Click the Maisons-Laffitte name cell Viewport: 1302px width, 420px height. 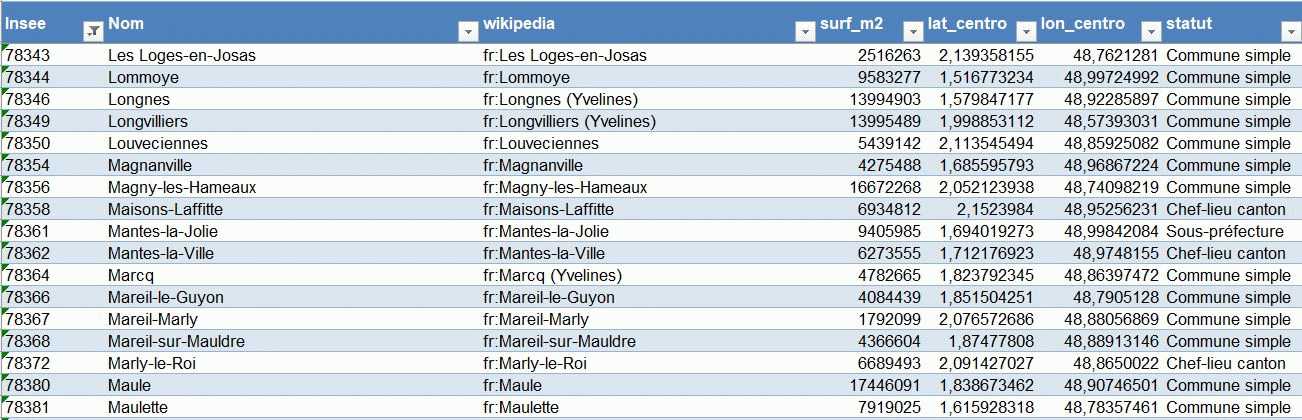165,209
